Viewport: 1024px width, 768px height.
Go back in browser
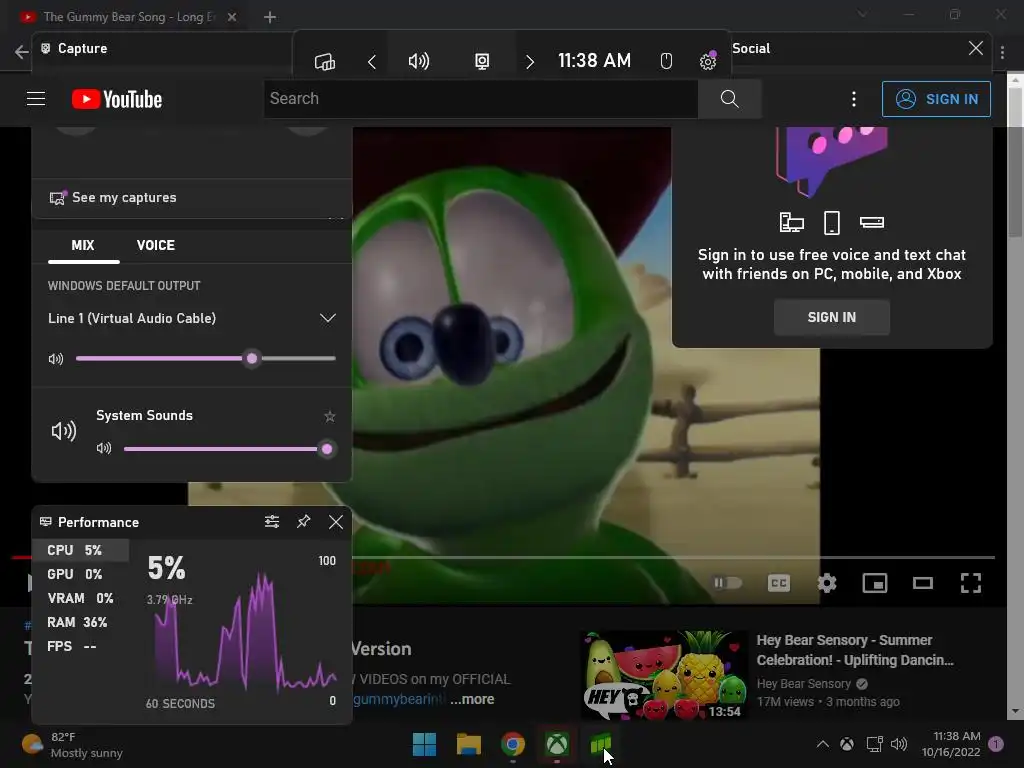21,52
